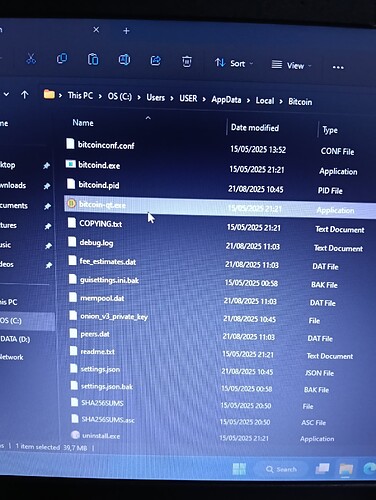
Task: Select SHA256SUMS.asc file
Action: [108, 420]
